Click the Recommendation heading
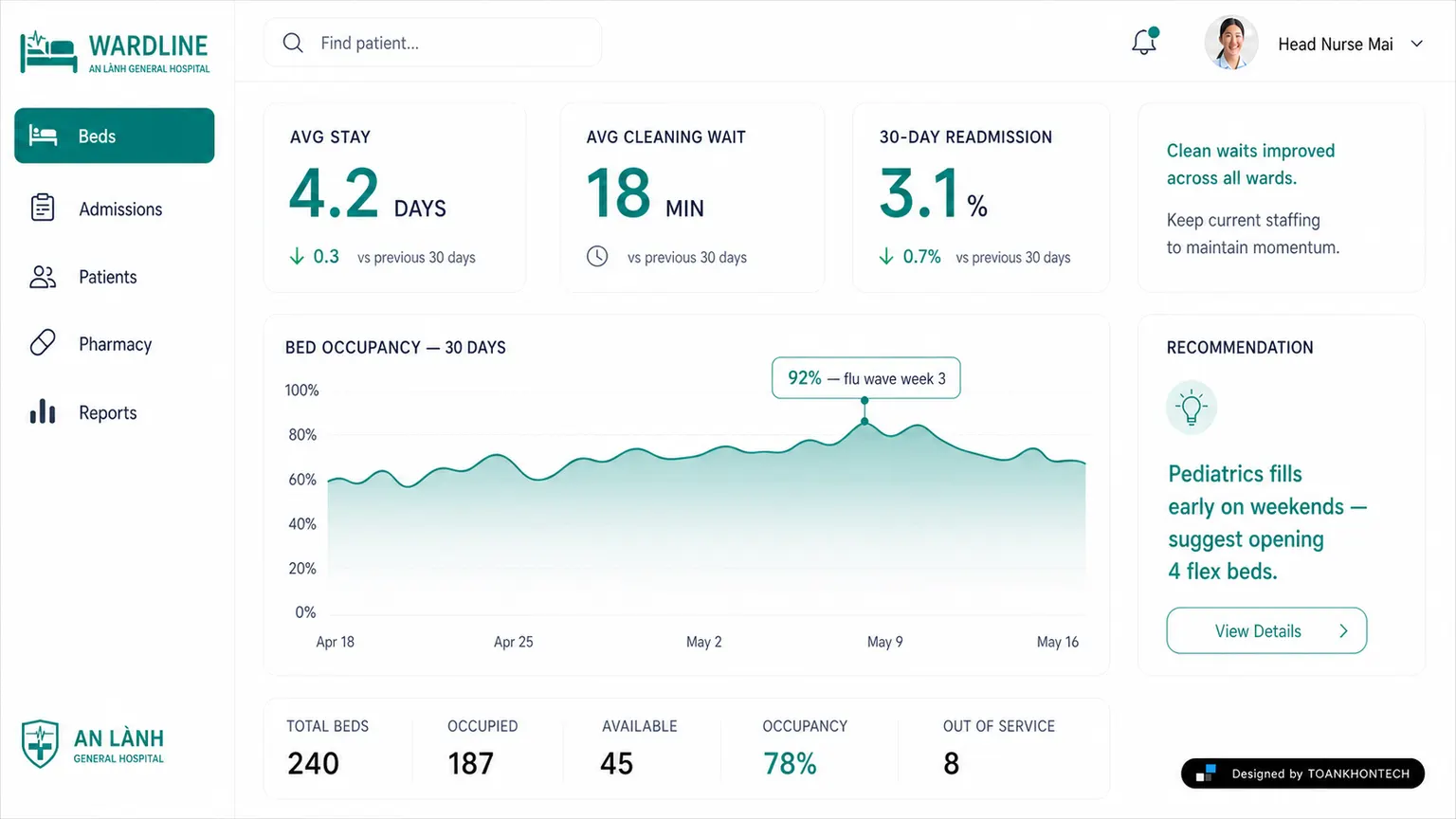 pyautogui.click(x=1240, y=347)
